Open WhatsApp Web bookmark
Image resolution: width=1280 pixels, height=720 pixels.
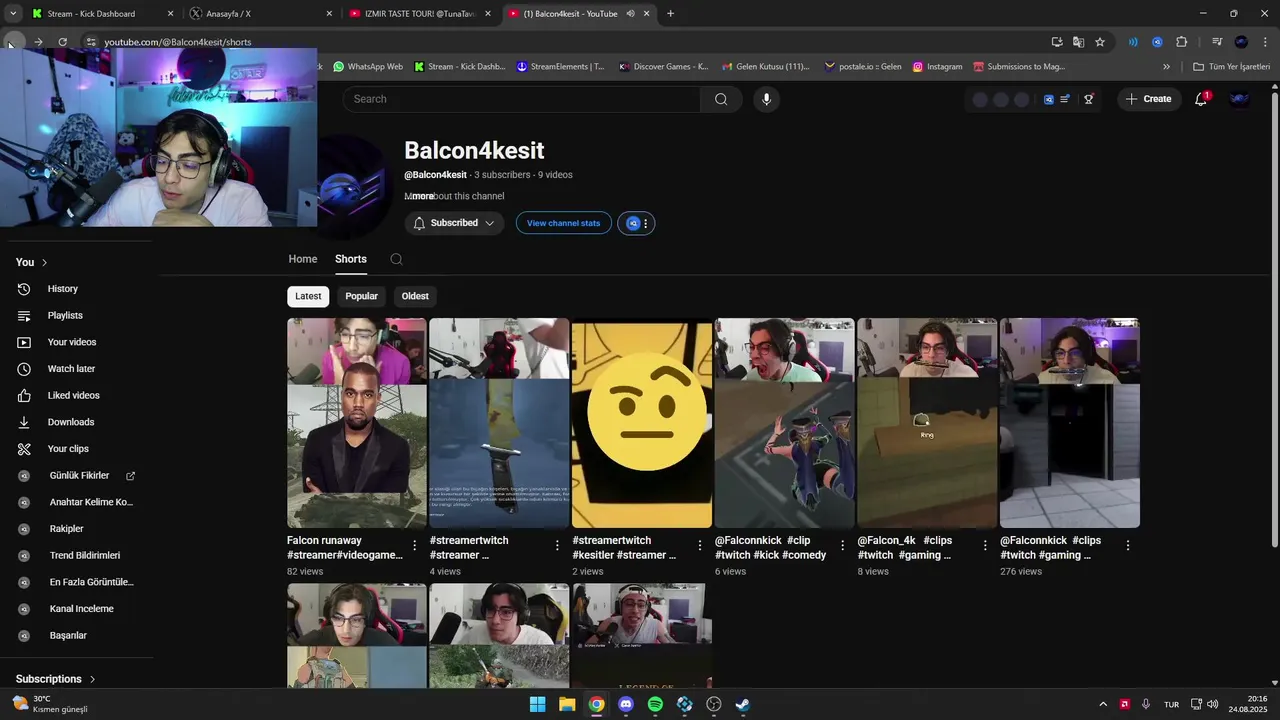(368, 67)
